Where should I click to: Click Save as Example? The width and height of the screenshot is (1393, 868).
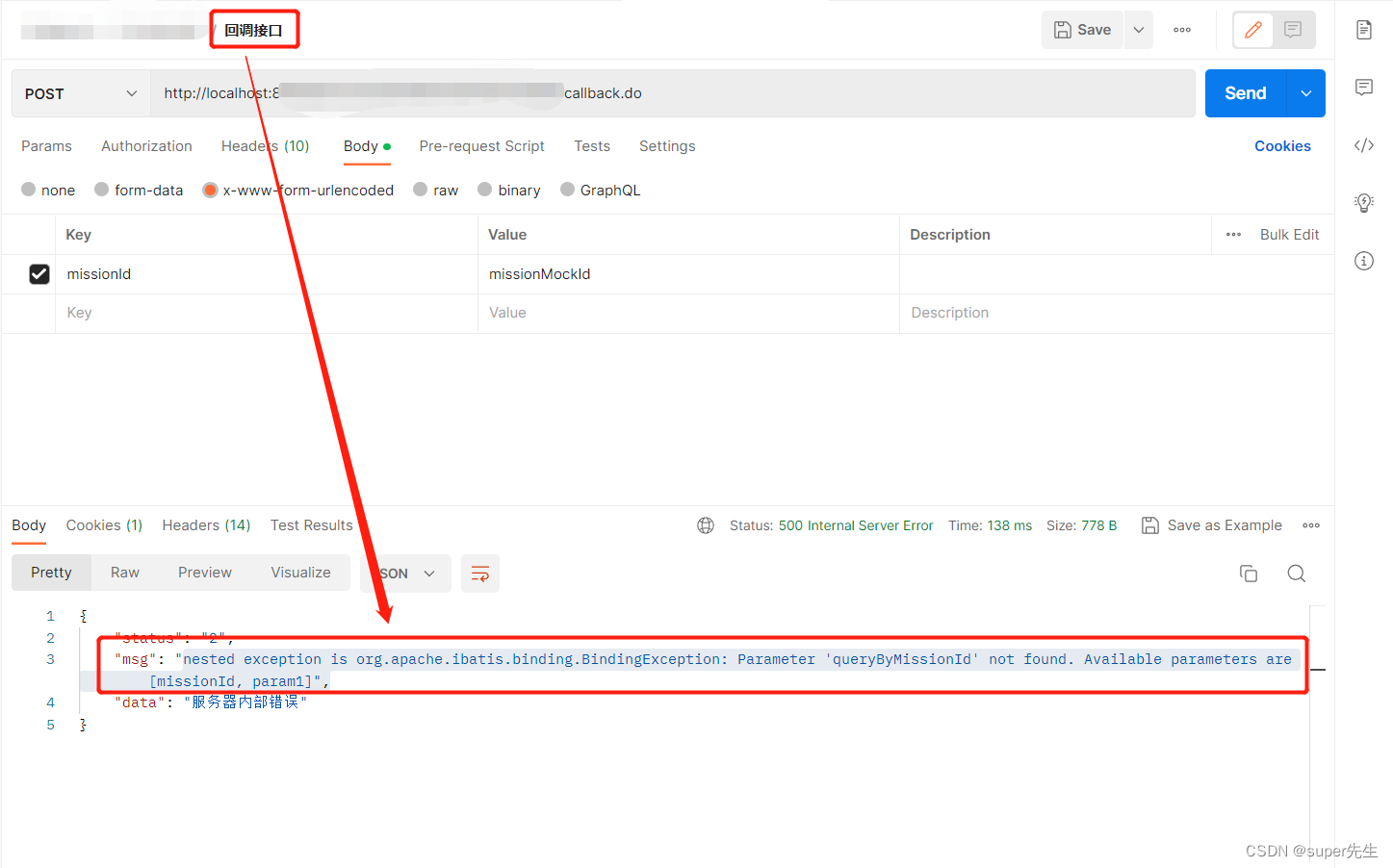pos(1212,525)
